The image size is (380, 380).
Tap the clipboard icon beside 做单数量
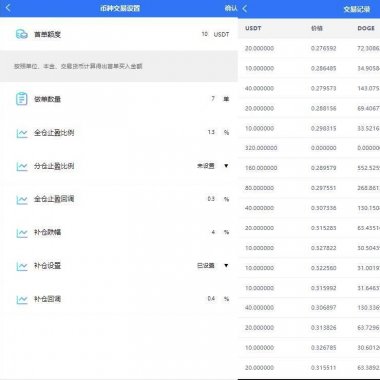point(22,99)
